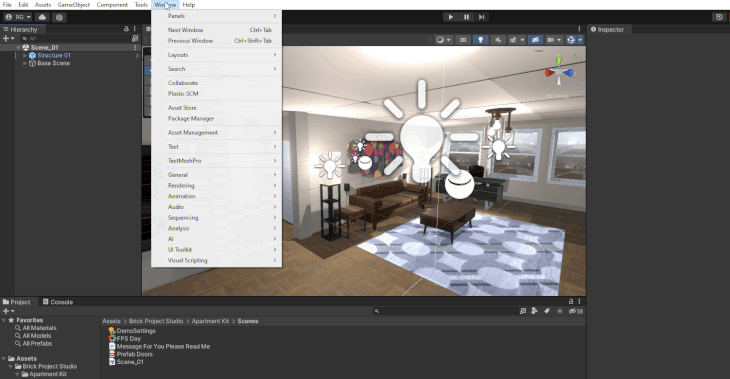Open the File menu

click(7, 5)
